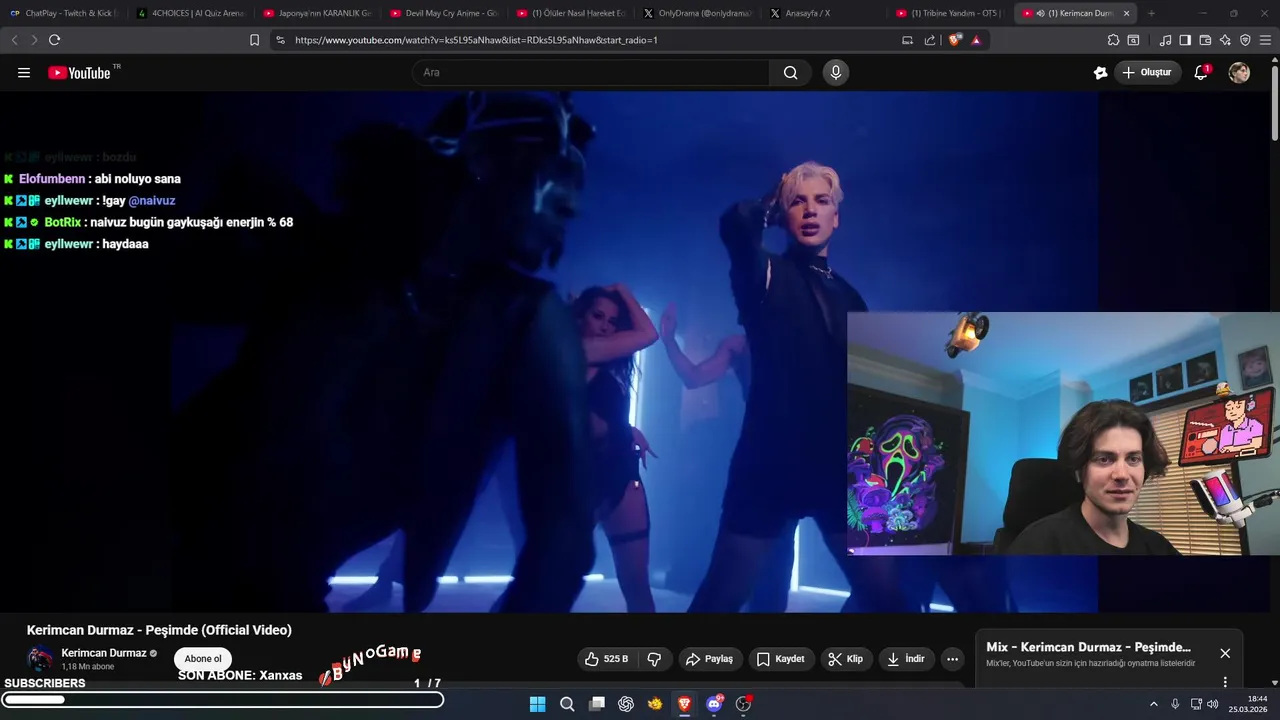Create a clip with Klip button
Screen dimensions: 1280x720
(x=845, y=659)
